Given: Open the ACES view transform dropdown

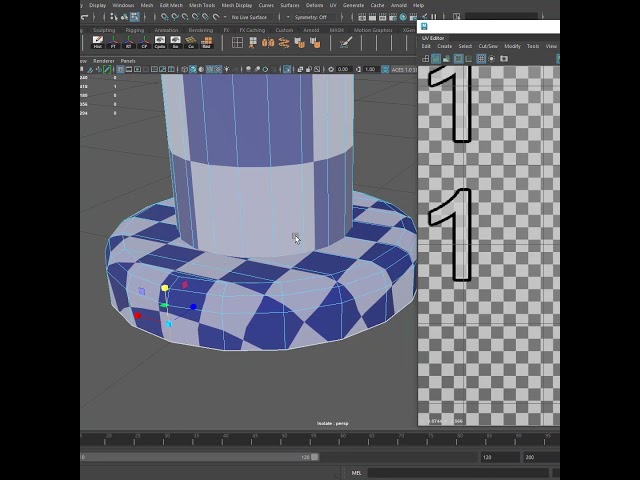Looking at the screenshot, I should [x=405, y=69].
